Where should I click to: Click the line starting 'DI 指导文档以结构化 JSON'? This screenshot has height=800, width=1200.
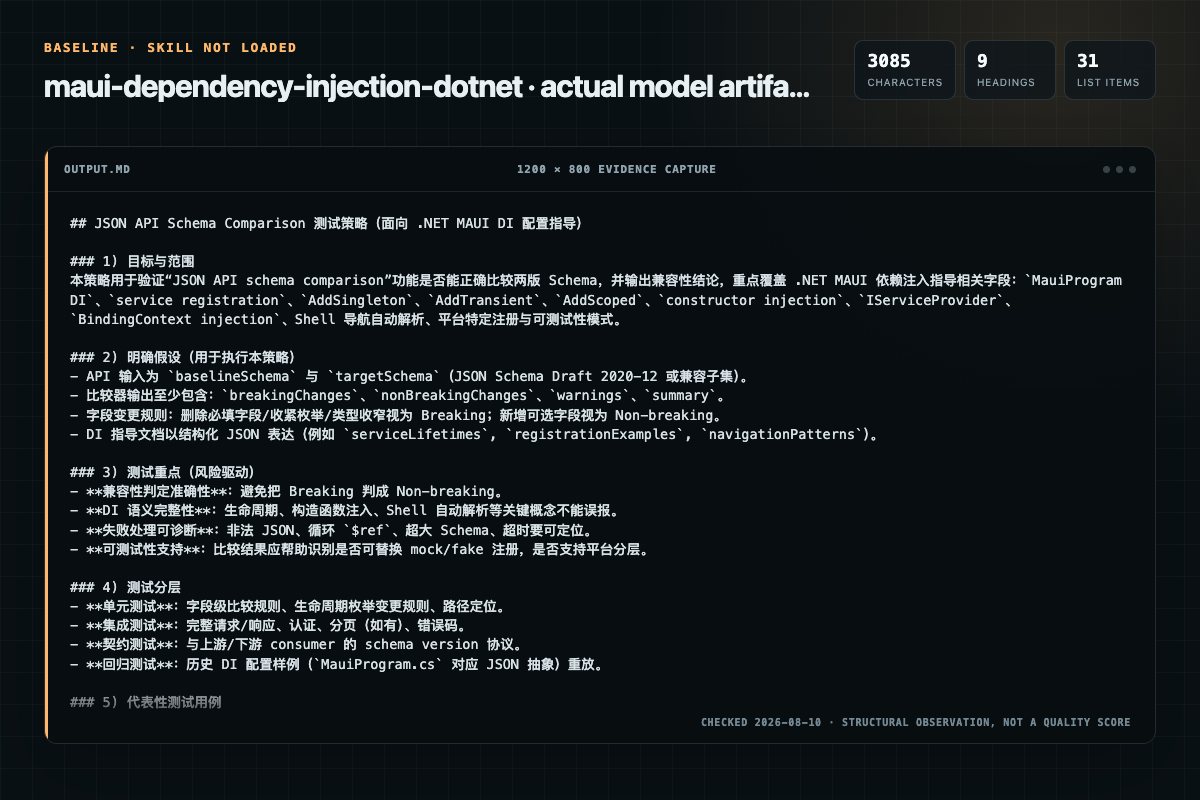pos(476,433)
